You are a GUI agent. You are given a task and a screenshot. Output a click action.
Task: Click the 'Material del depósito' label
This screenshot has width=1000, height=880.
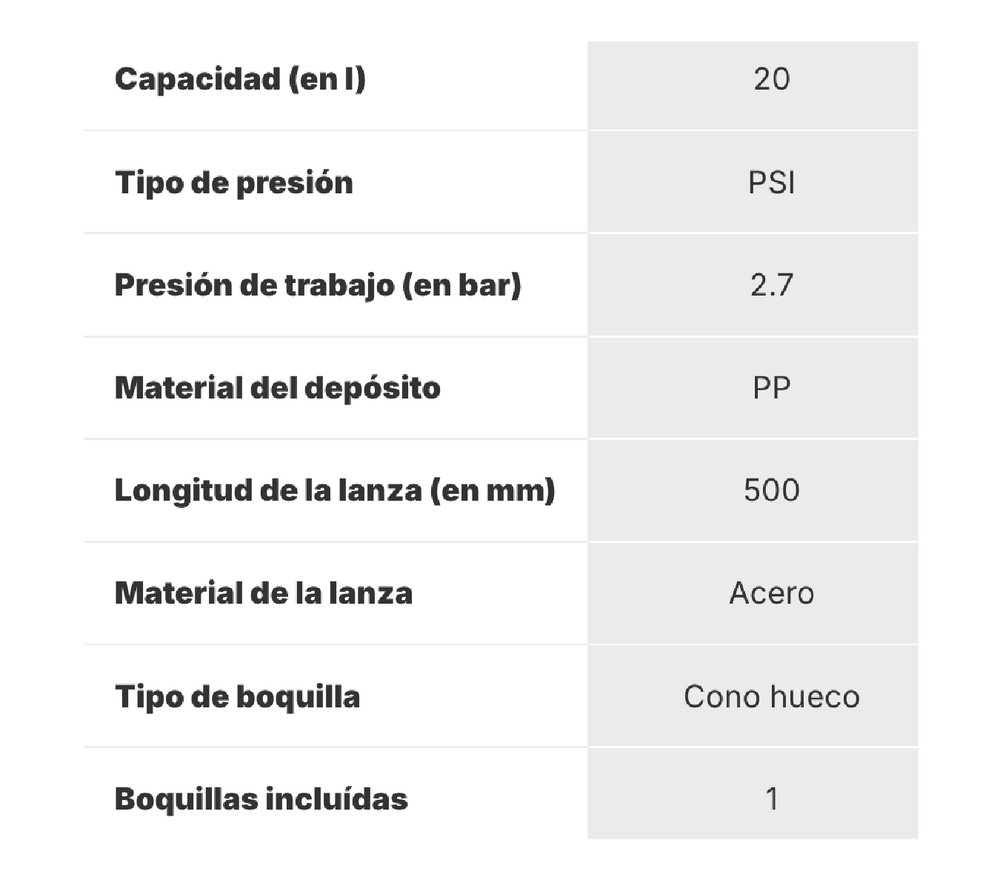coord(278,388)
